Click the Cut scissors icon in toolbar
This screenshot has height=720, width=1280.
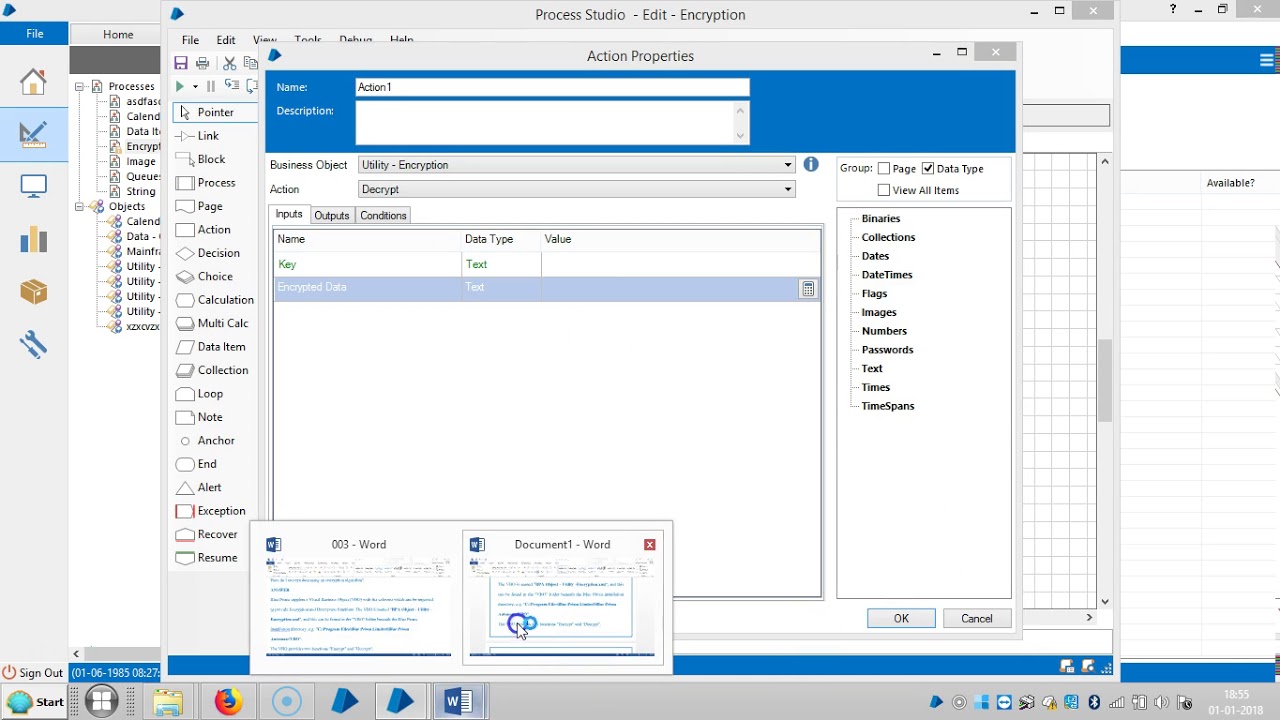229,63
